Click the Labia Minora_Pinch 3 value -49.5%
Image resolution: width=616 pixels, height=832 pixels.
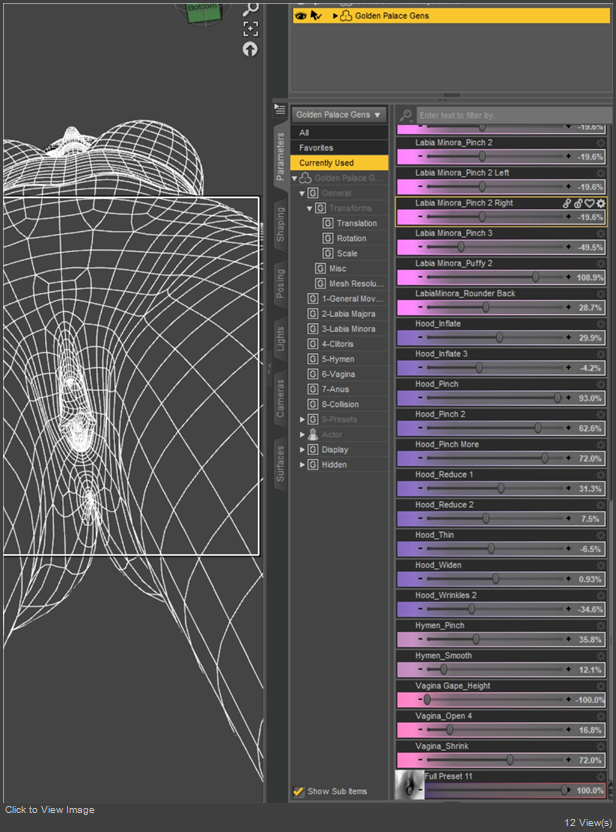pos(590,247)
